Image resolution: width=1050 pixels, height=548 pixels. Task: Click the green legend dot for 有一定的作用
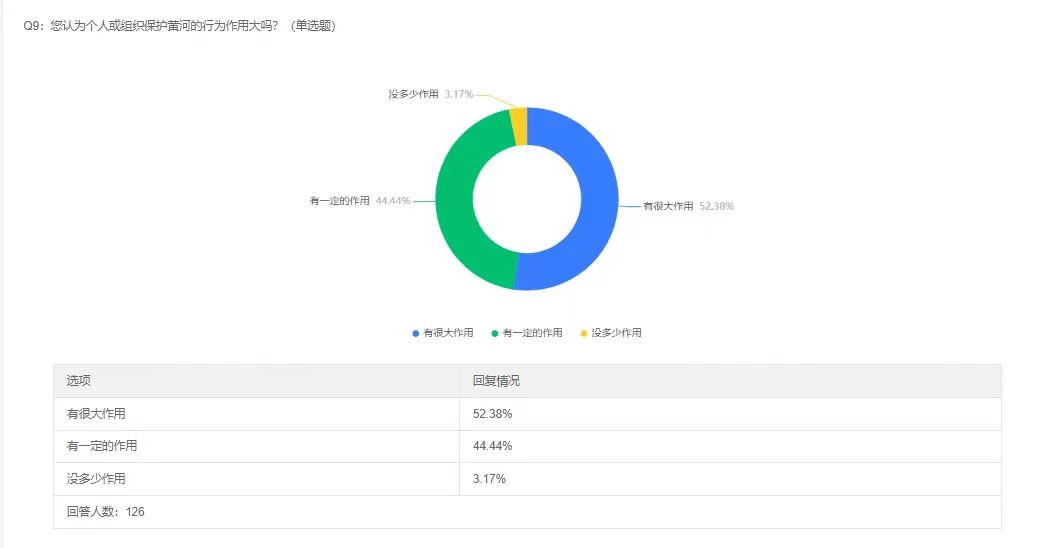[495, 333]
